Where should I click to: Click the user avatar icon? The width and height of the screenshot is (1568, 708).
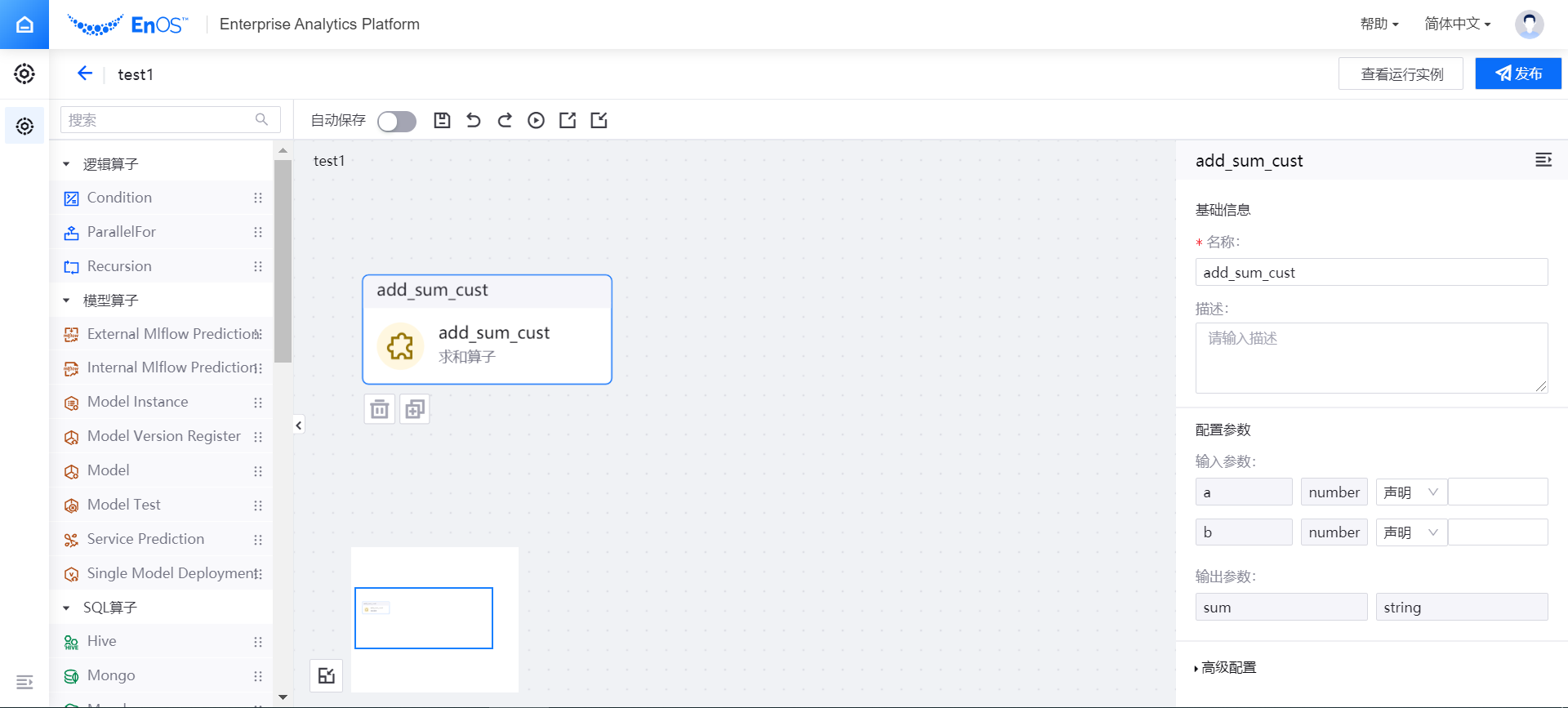[x=1529, y=24]
